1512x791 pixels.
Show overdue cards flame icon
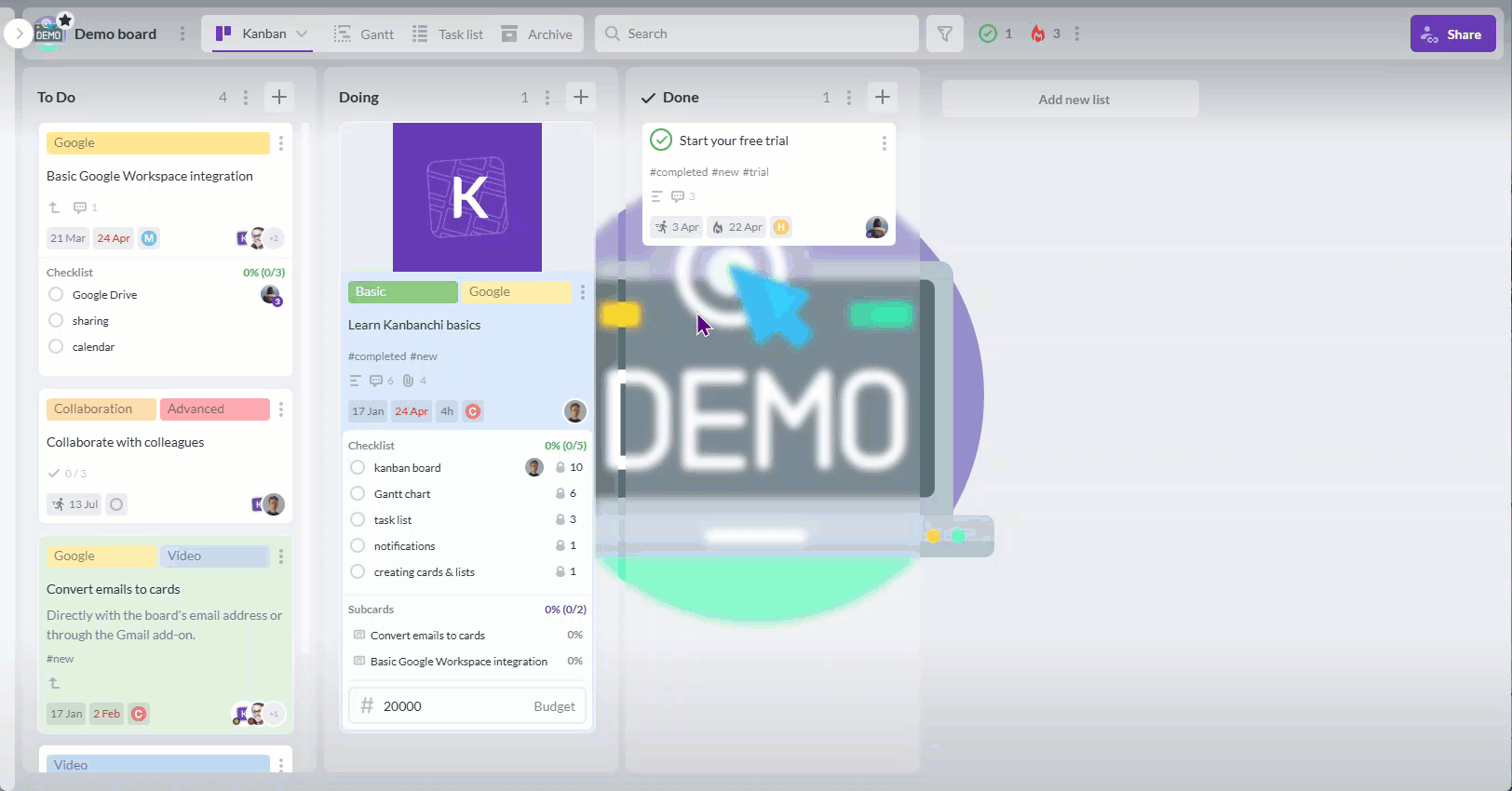(1038, 34)
